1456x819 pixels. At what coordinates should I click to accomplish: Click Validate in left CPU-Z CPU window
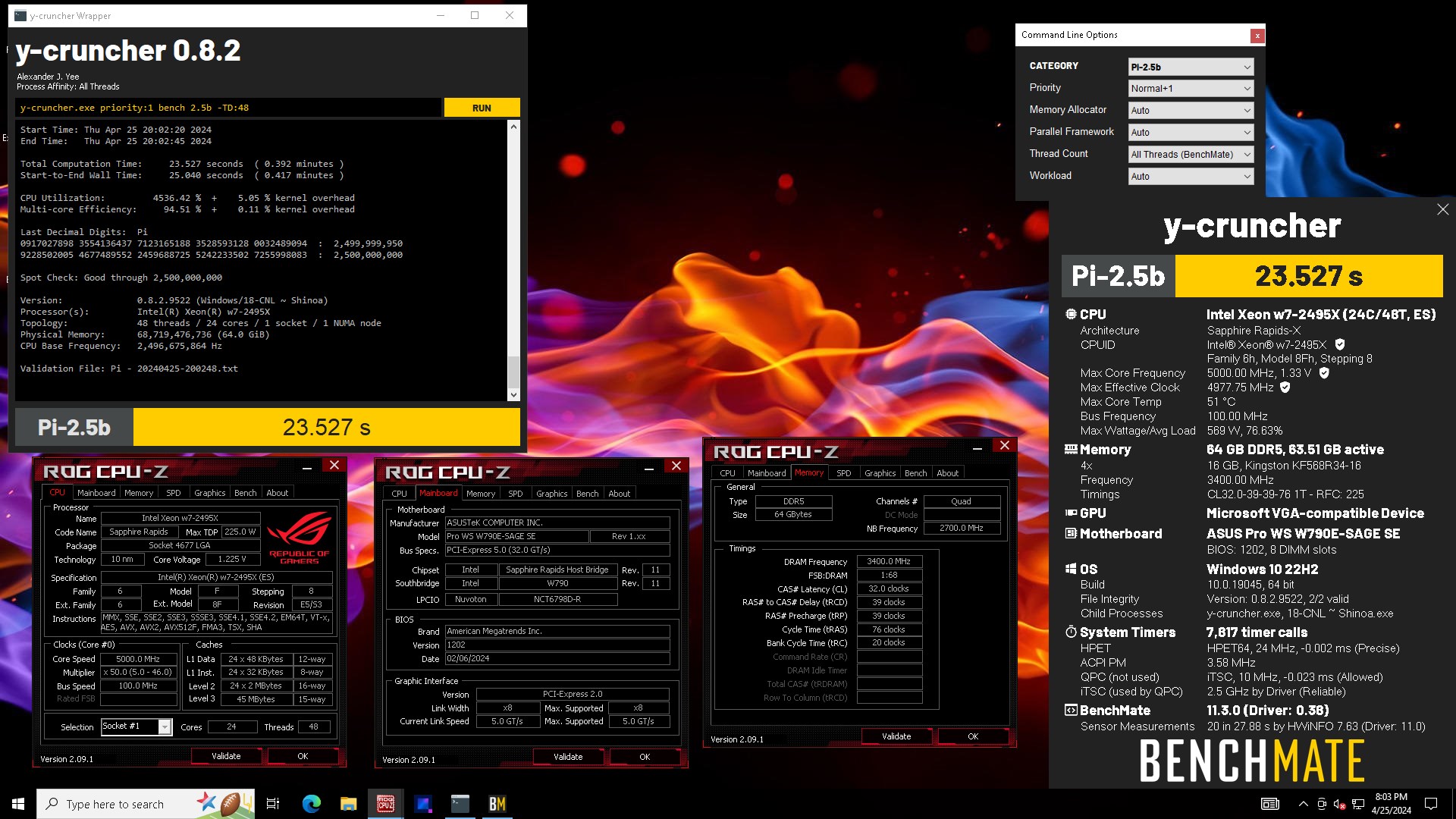pos(226,756)
